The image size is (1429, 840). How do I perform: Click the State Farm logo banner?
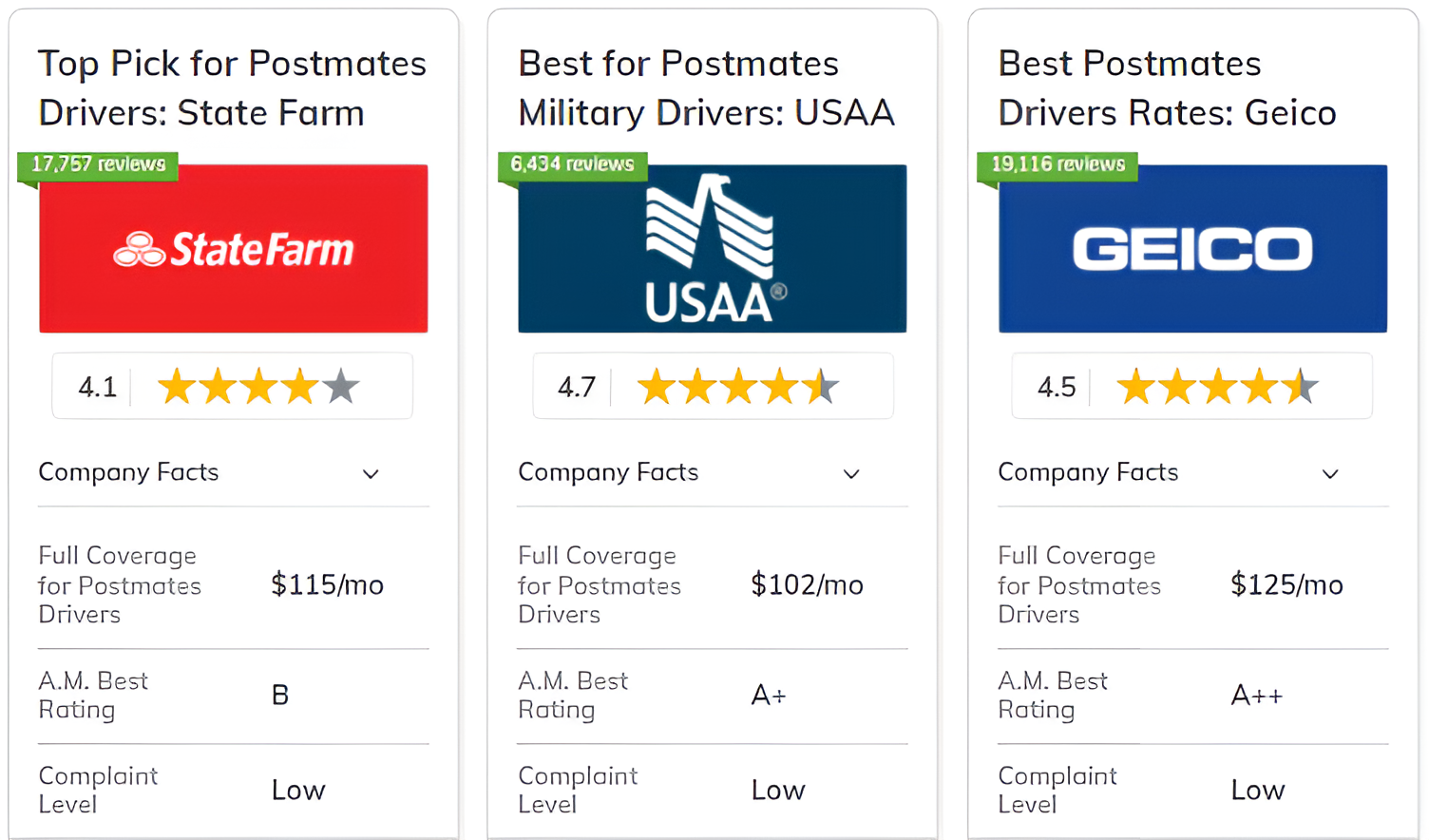[x=234, y=248]
